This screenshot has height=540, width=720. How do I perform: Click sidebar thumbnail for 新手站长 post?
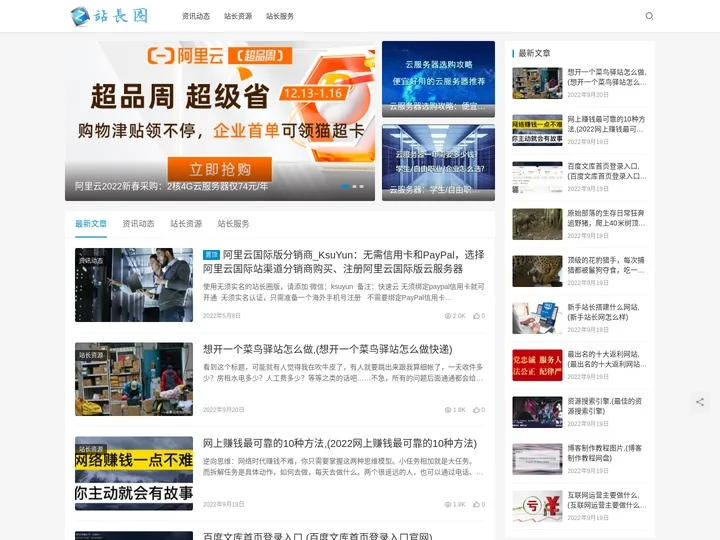point(537,318)
